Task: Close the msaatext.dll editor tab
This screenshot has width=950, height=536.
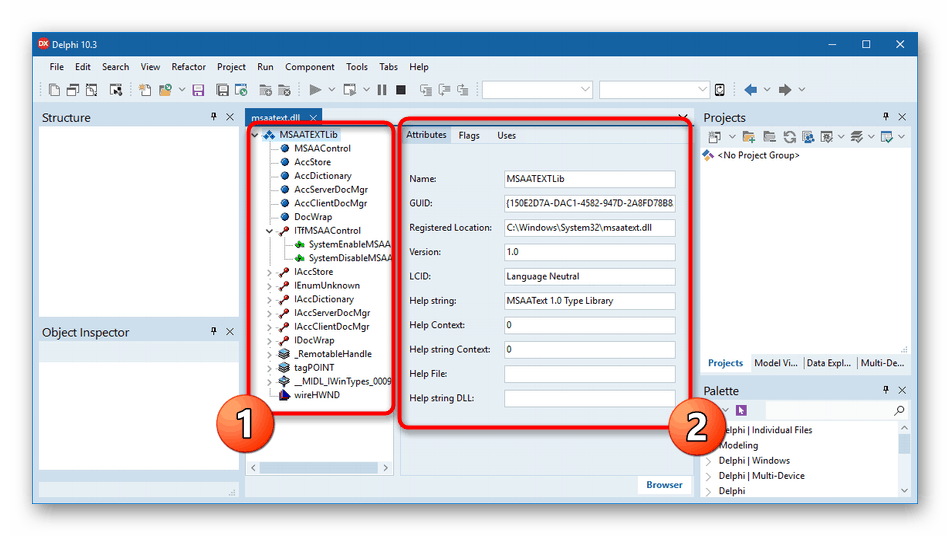Action: 313,117
